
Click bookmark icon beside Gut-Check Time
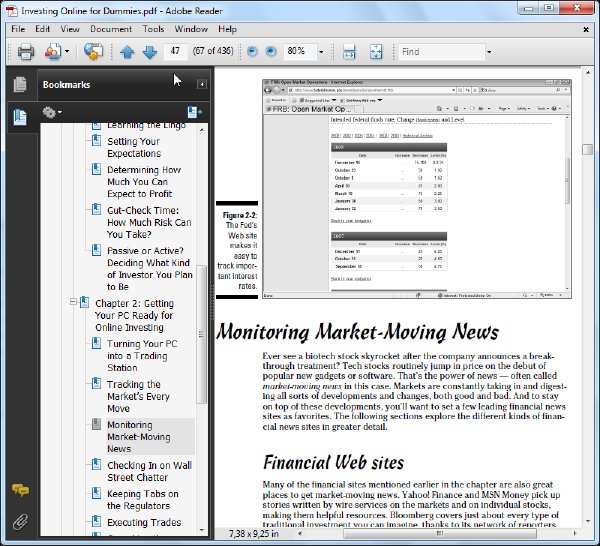click(96, 209)
